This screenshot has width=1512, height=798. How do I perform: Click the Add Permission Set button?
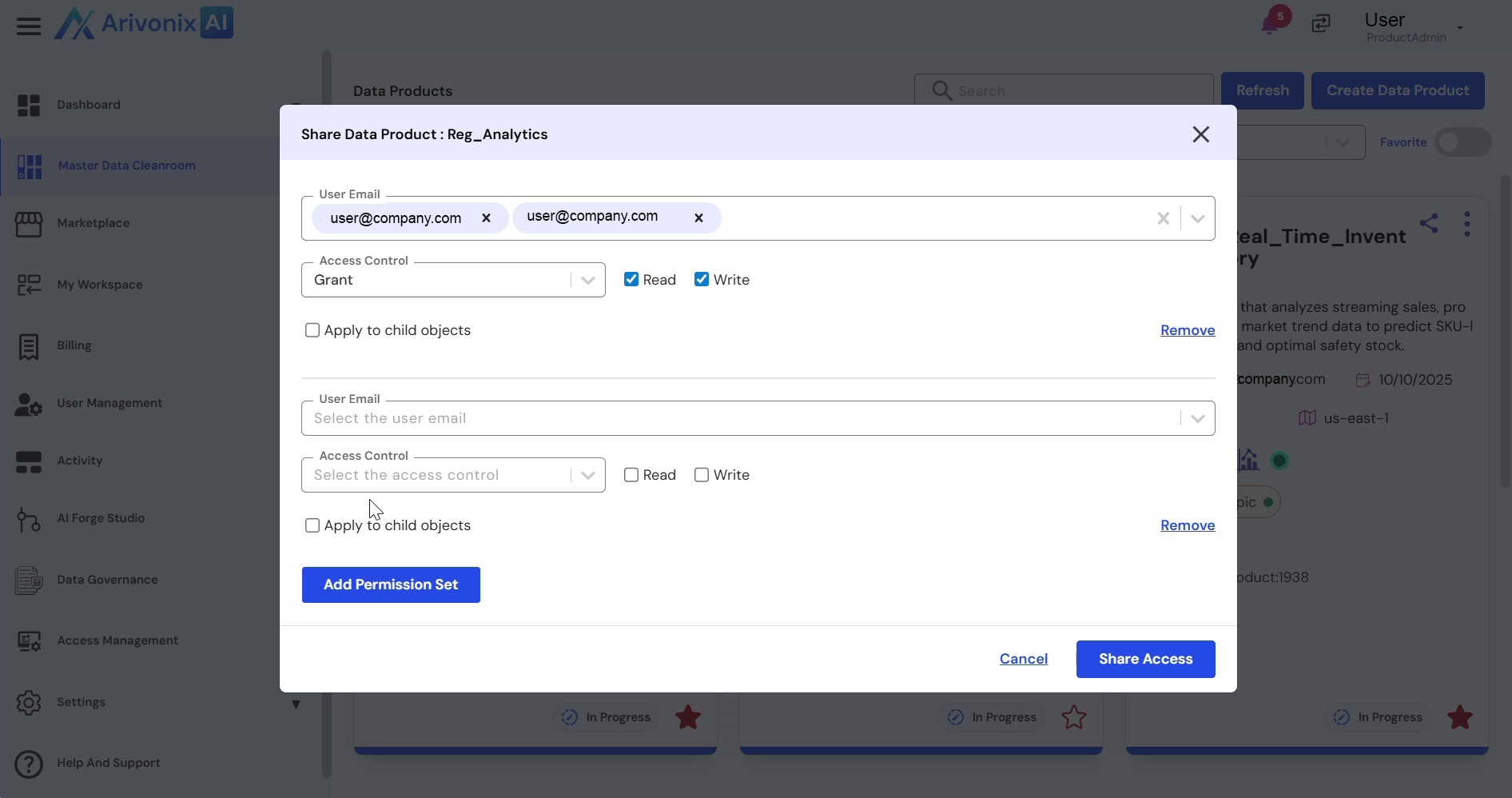(x=391, y=585)
